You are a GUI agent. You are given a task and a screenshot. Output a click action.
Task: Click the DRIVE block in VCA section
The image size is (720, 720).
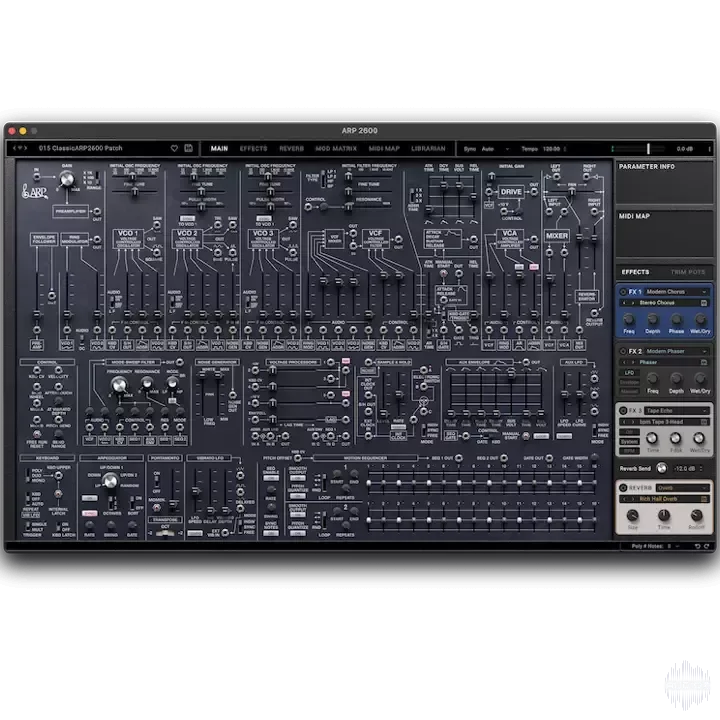[x=511, y=192]
